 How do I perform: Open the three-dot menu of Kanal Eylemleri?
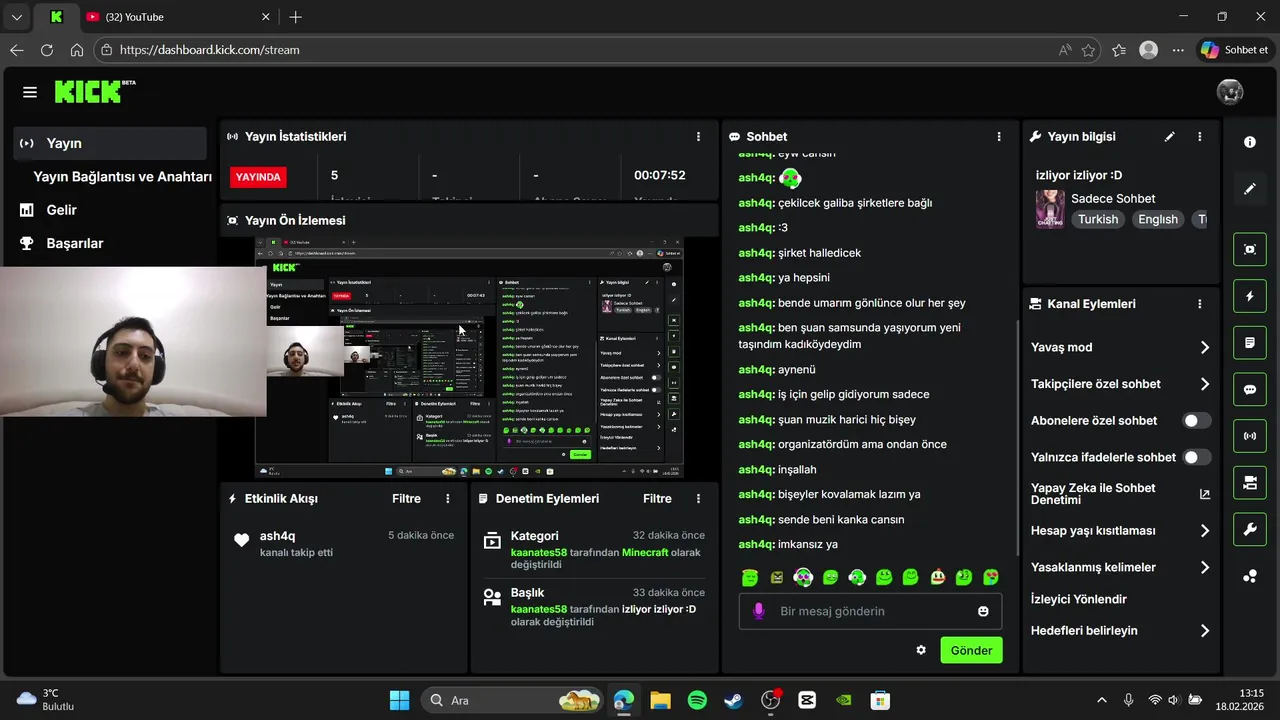pyautogui.click(x=1200, y=304)
